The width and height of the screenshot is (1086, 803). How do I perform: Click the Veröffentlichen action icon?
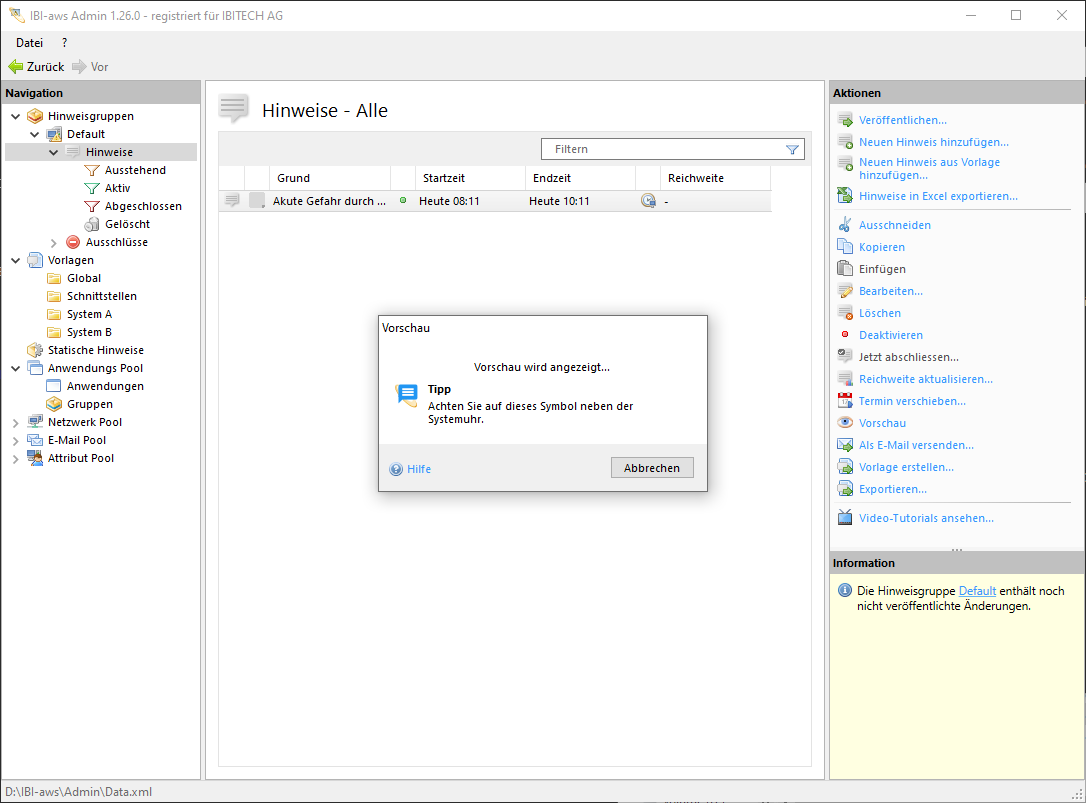point(845,120)
